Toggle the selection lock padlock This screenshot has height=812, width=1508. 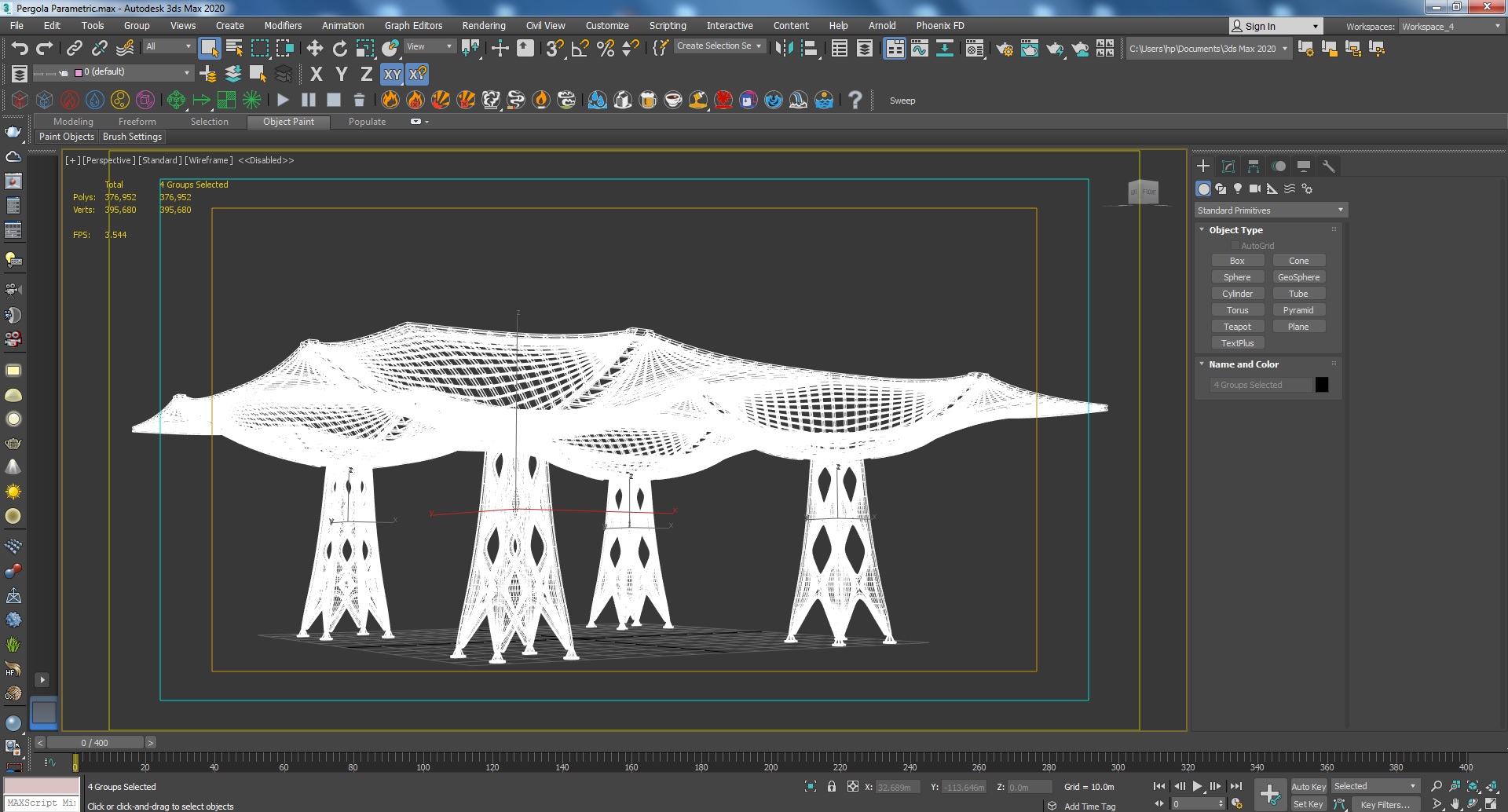[832, 786]
